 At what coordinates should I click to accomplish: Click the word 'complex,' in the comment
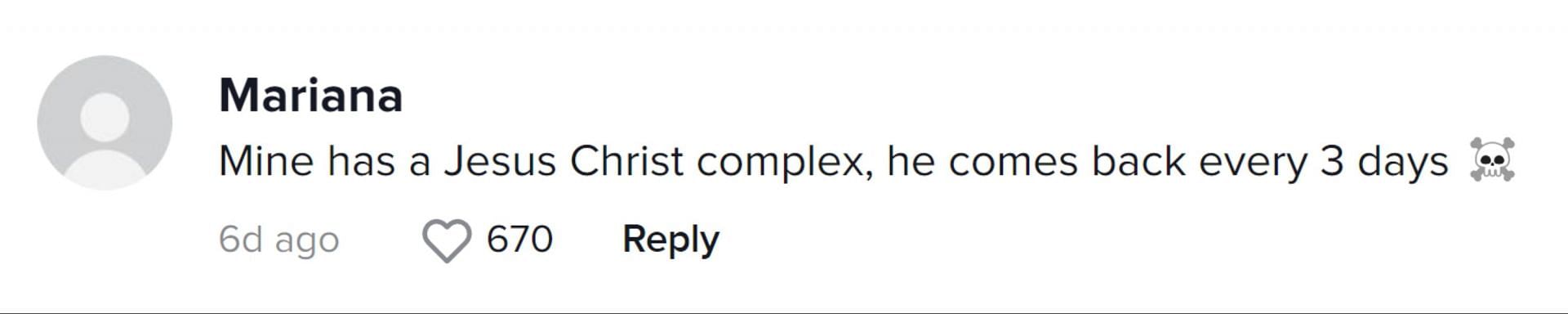pyautogui.click(x=784, y=163)
